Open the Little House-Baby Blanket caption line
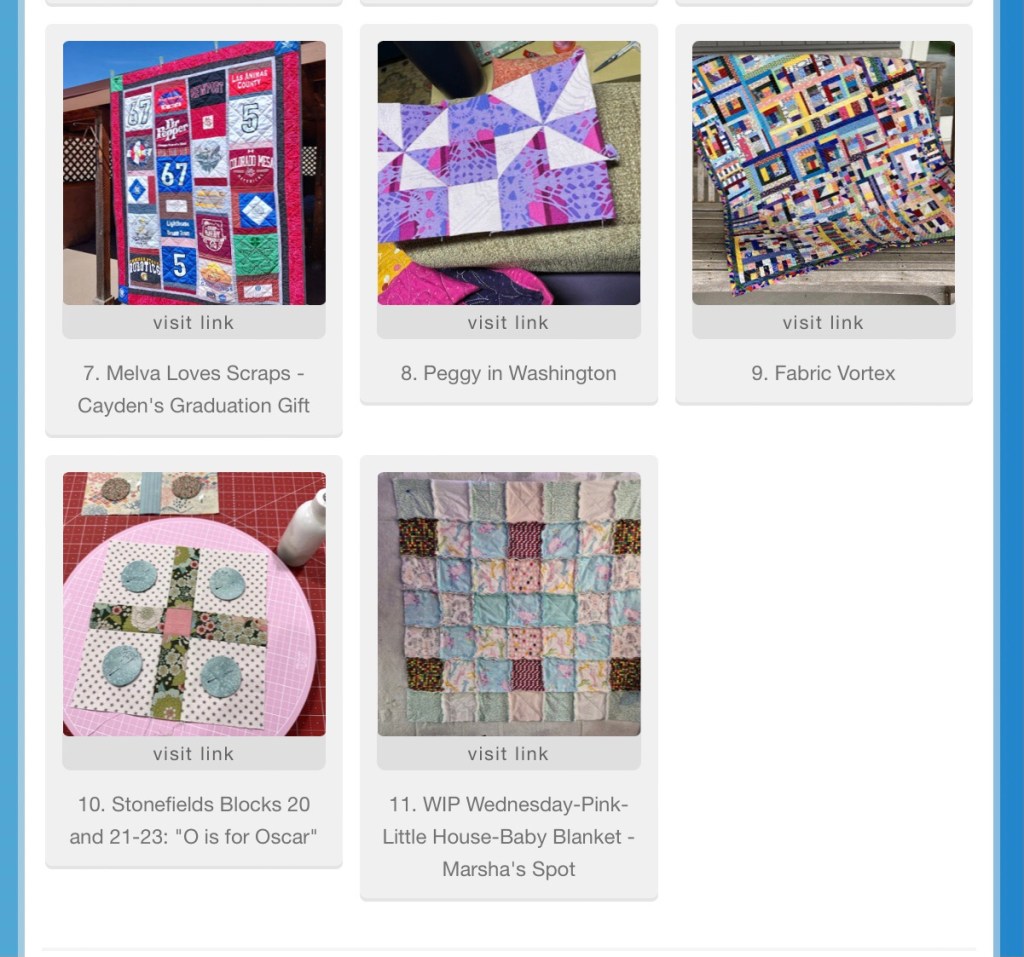1024x957 pixels. (x=509, y=837)
